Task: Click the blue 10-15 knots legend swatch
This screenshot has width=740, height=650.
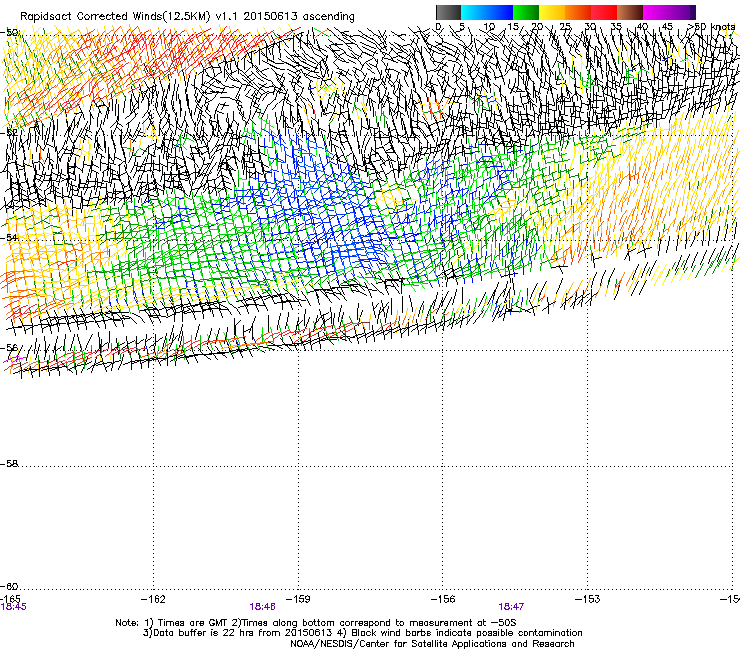Action: 500,12
